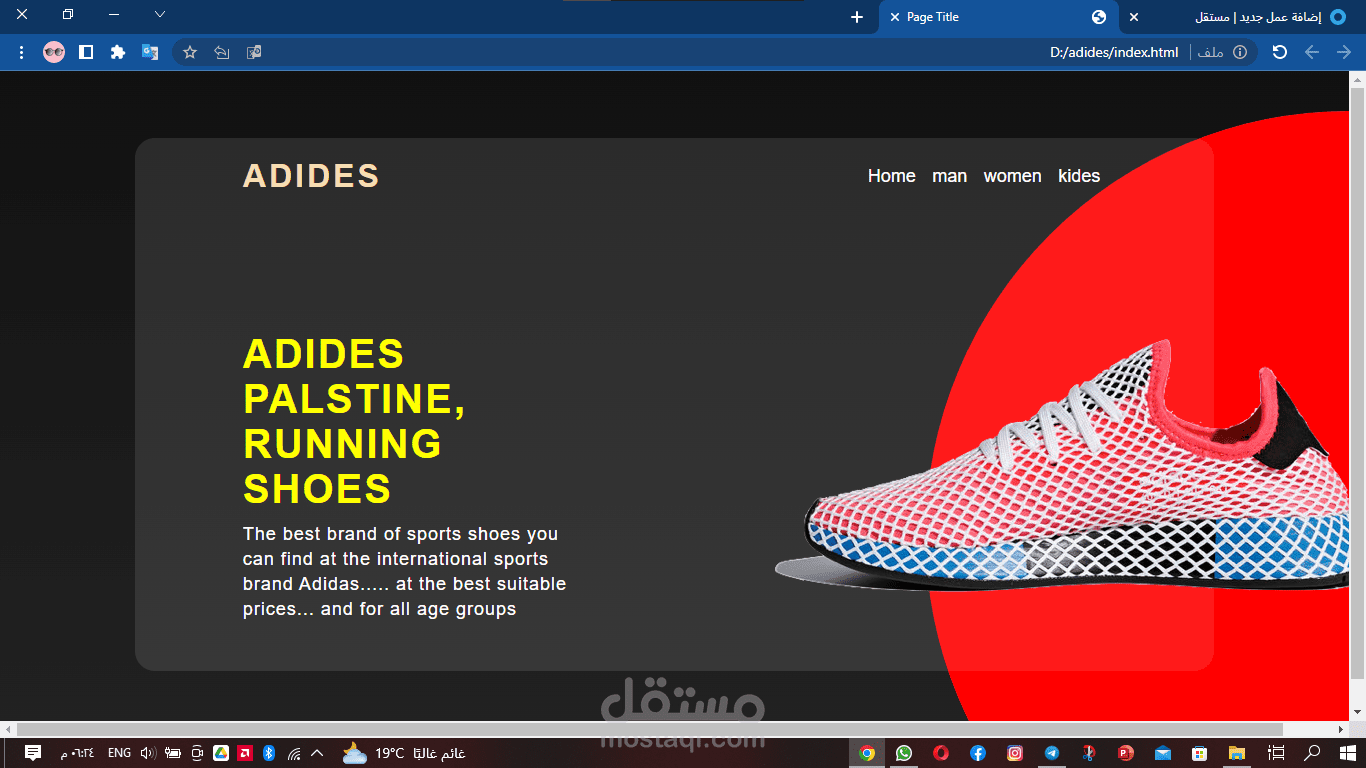The image size is (1366, 768).
Task: Open Windows taskbar search
Action: [x=1312, y=753]
